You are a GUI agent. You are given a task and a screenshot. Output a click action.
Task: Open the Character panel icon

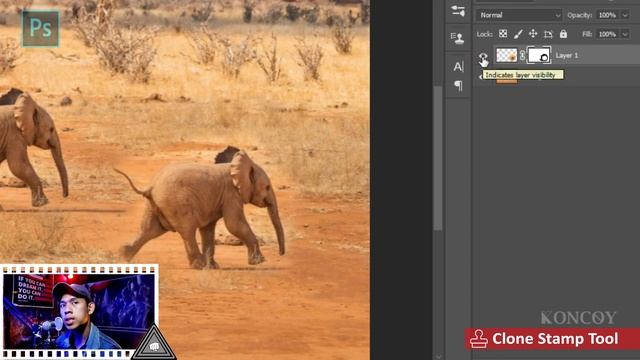[x=458, y=67]
